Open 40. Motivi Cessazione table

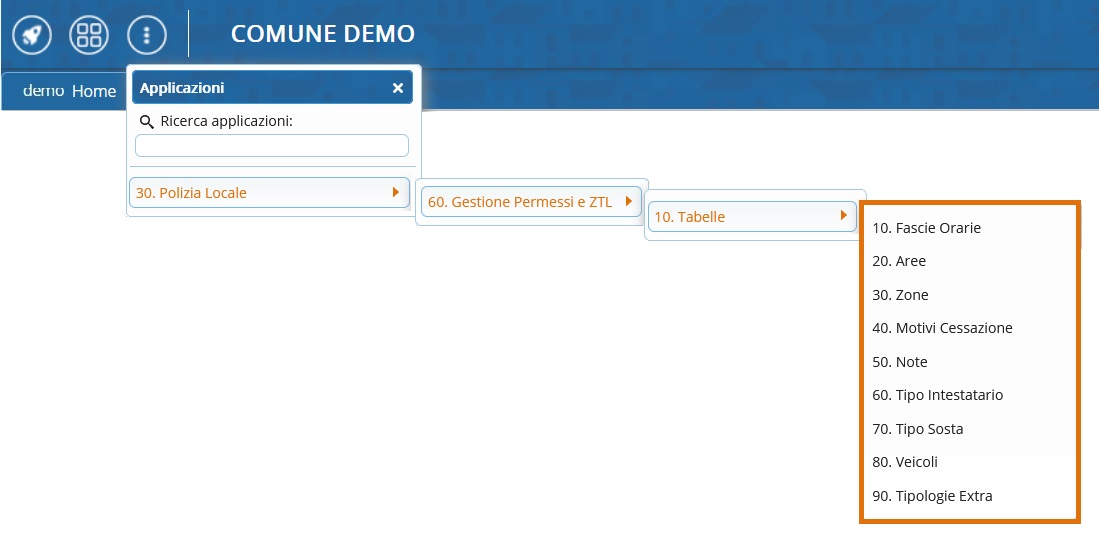[x=942, y=328]
